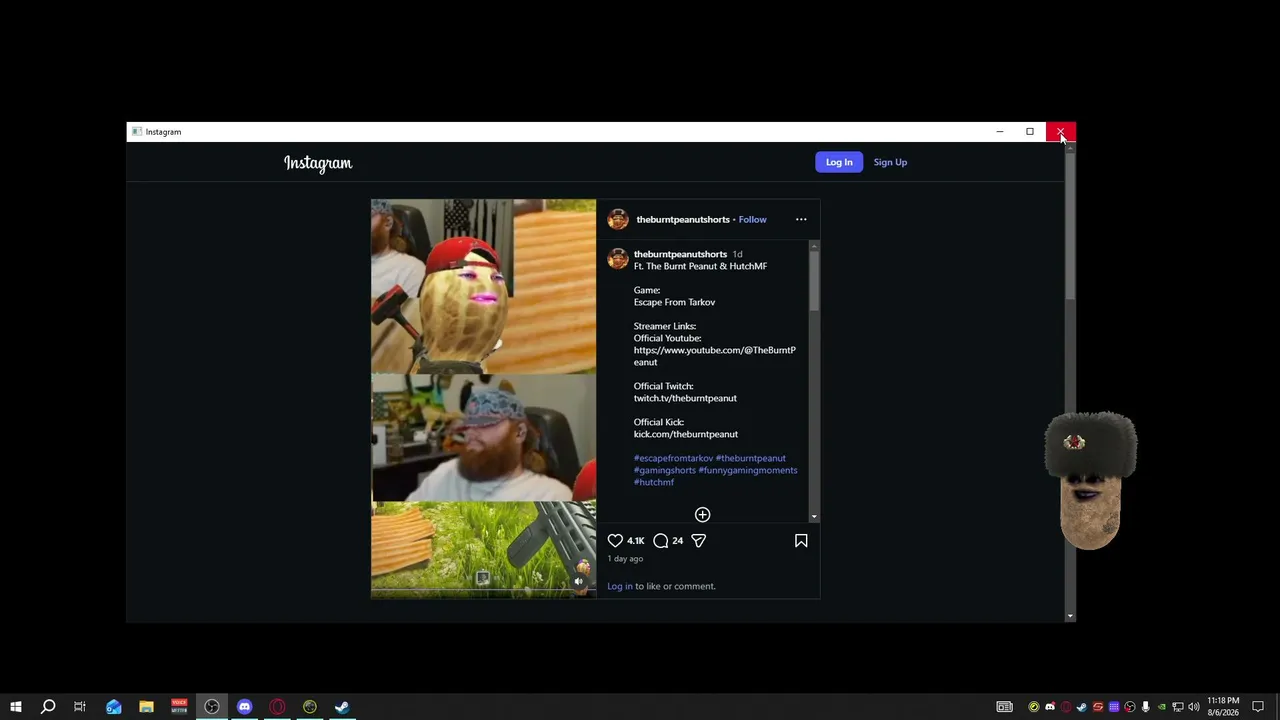Open the #escapefromtarkov hashtag
Viewport: 1280px width, 720px height.
point(673,458)
